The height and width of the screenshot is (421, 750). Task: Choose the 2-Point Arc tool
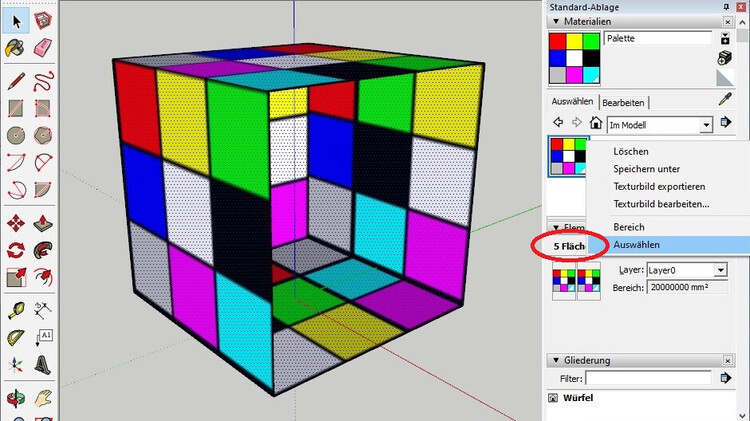pos(43,163)
